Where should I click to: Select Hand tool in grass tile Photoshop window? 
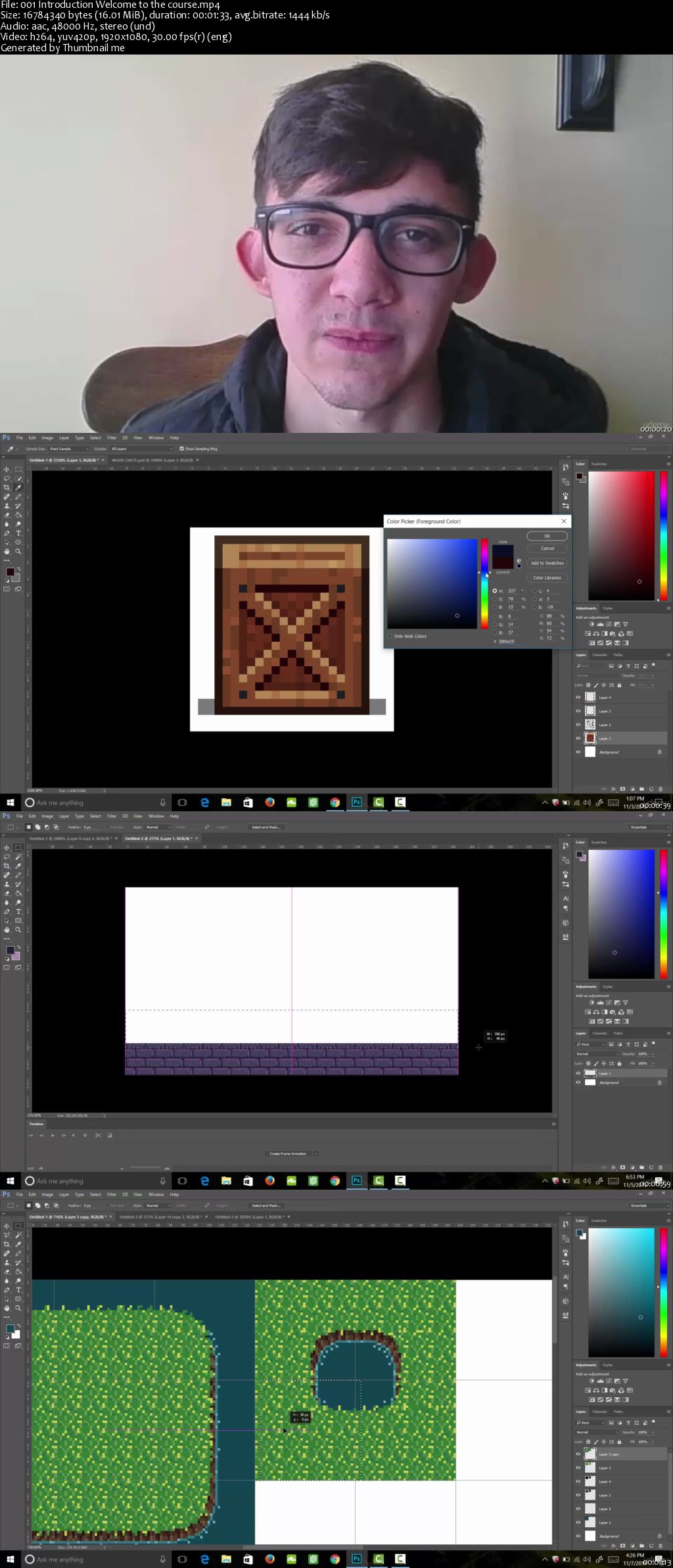[x=7, y=1308]
